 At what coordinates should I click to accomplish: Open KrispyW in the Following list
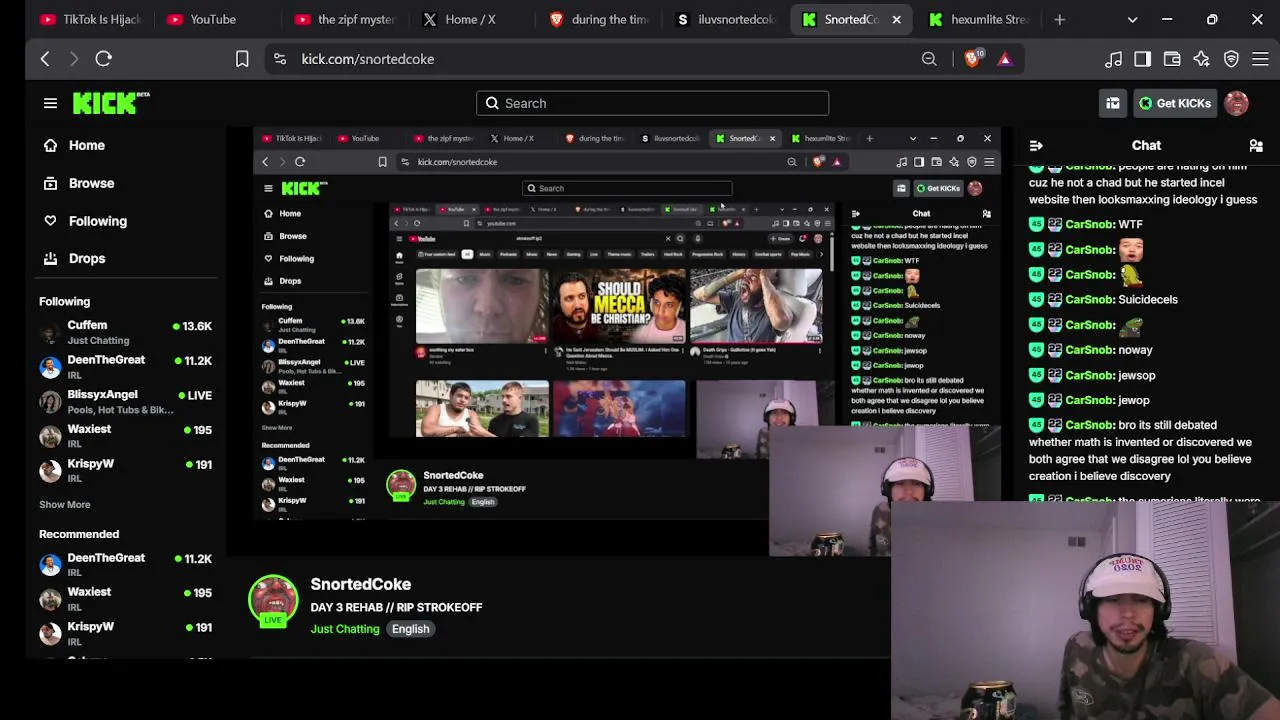[126, 470]
